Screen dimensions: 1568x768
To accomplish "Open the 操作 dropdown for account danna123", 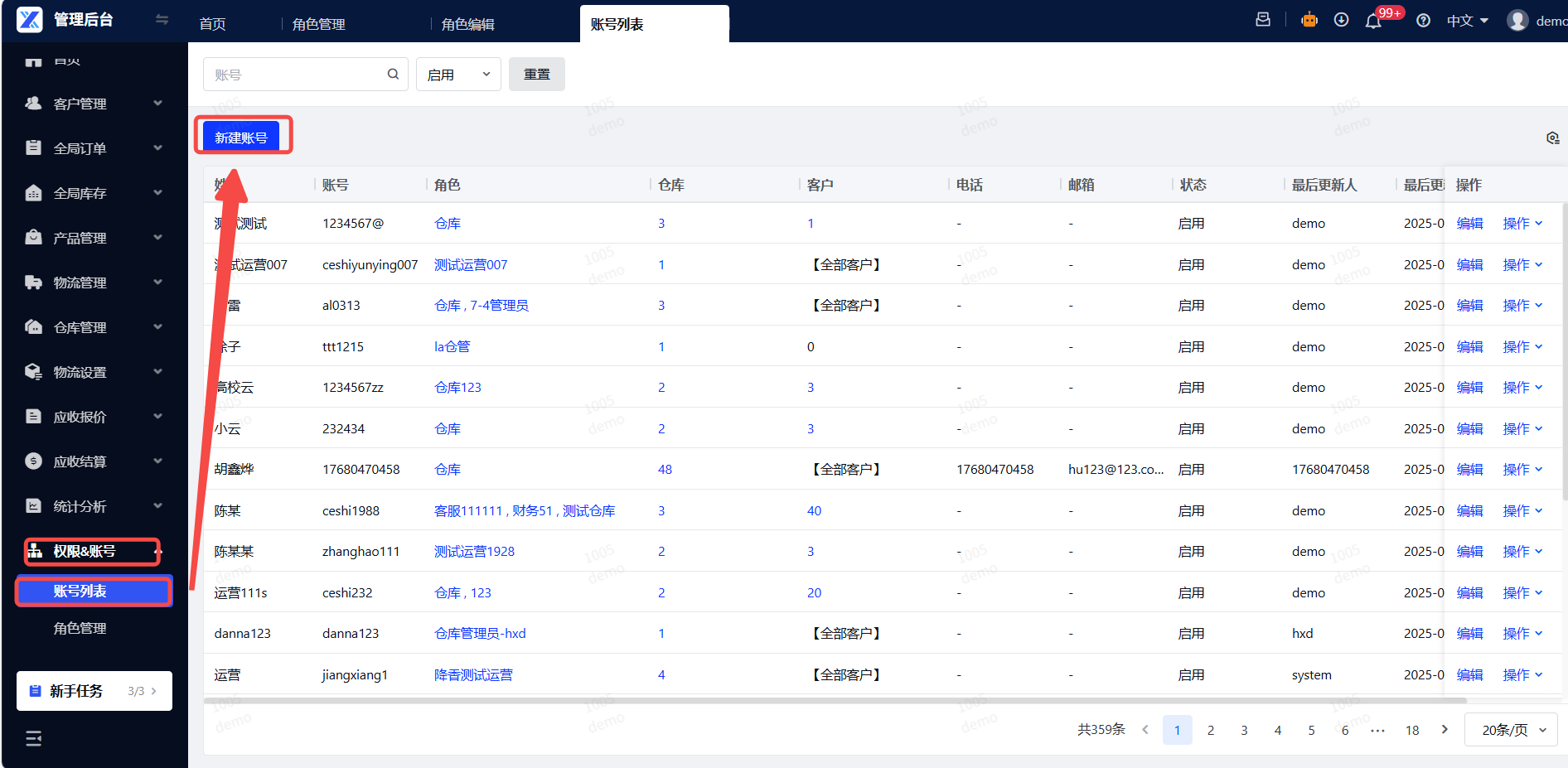I will click(1522, 634).
